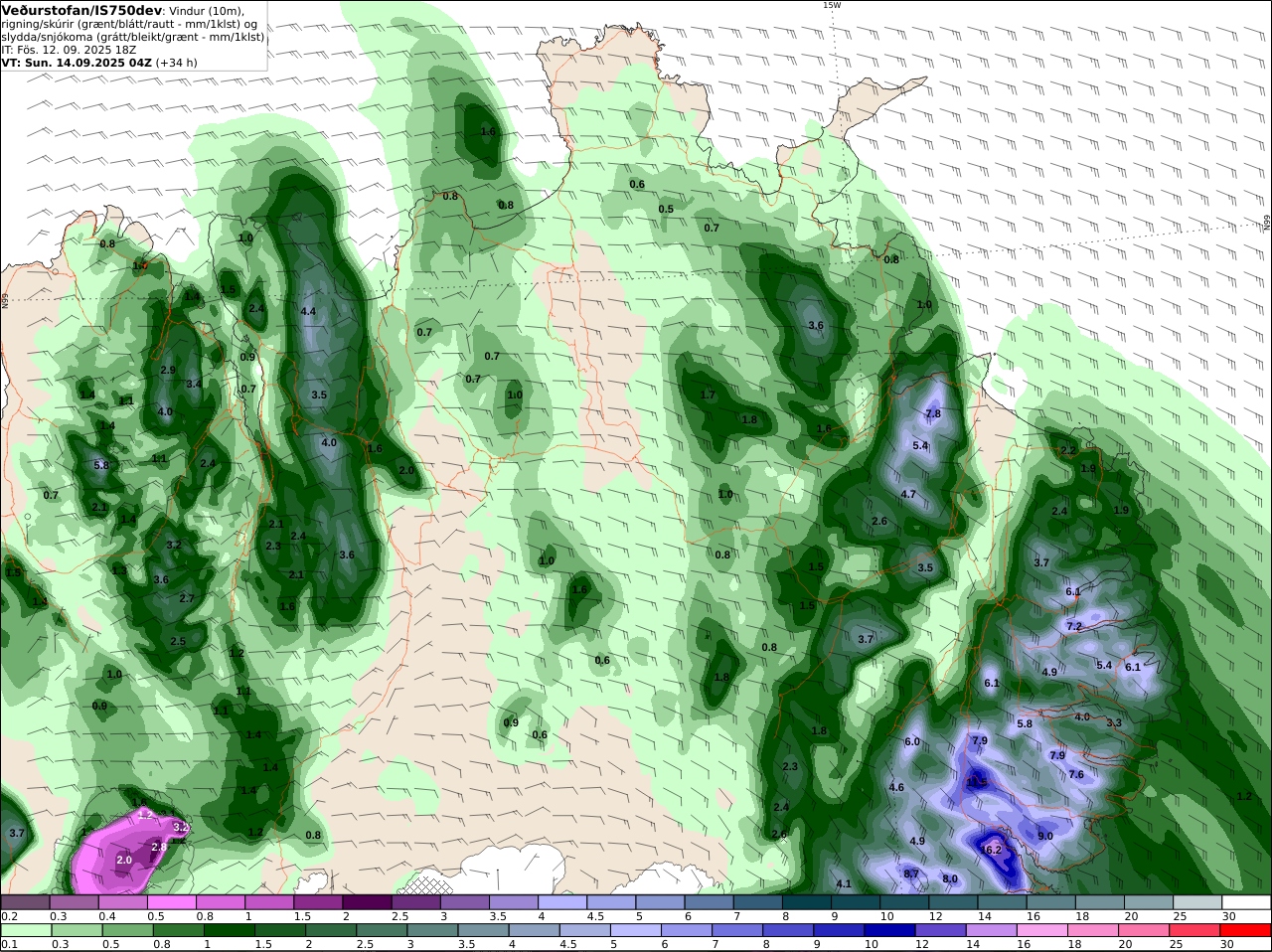Click the 8.7 precipitation value

(x=911, y=874)
